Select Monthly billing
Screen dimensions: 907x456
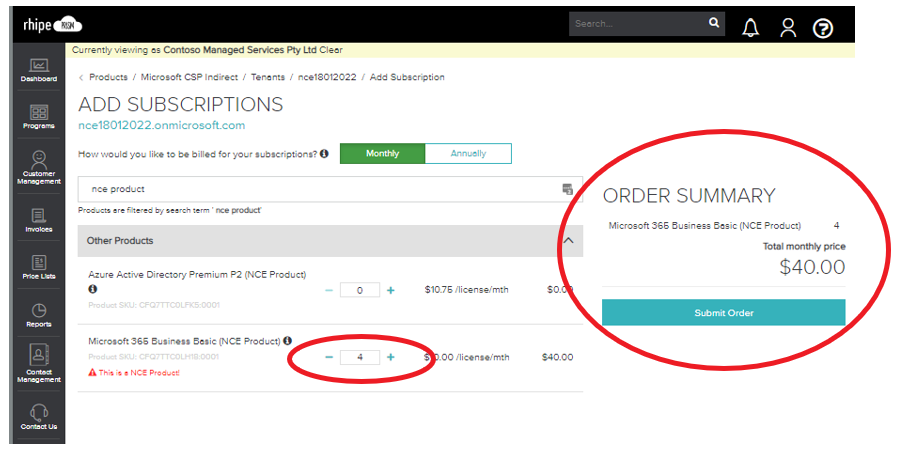(x=382, y=153)
